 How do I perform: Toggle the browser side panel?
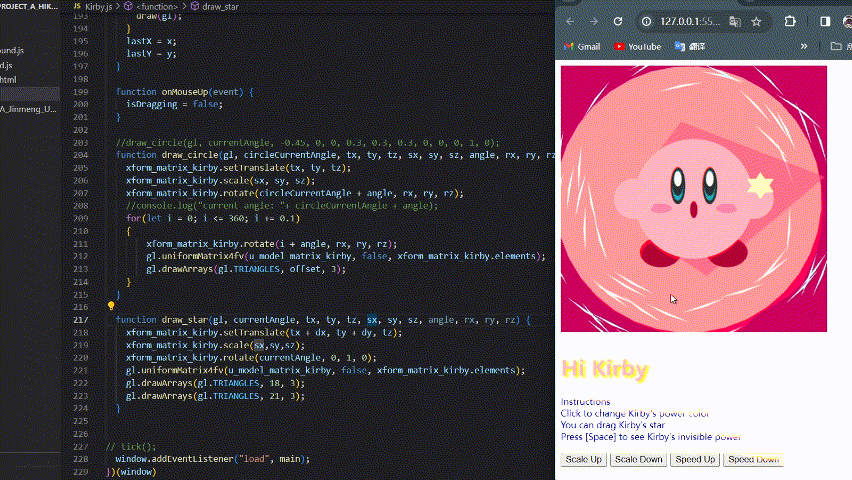pyautogui.click(x=825, y=22)
